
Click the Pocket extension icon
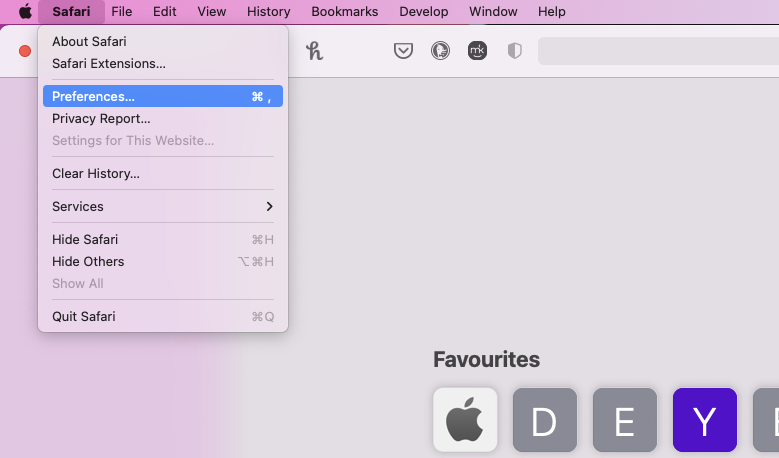tap(403, 51)
